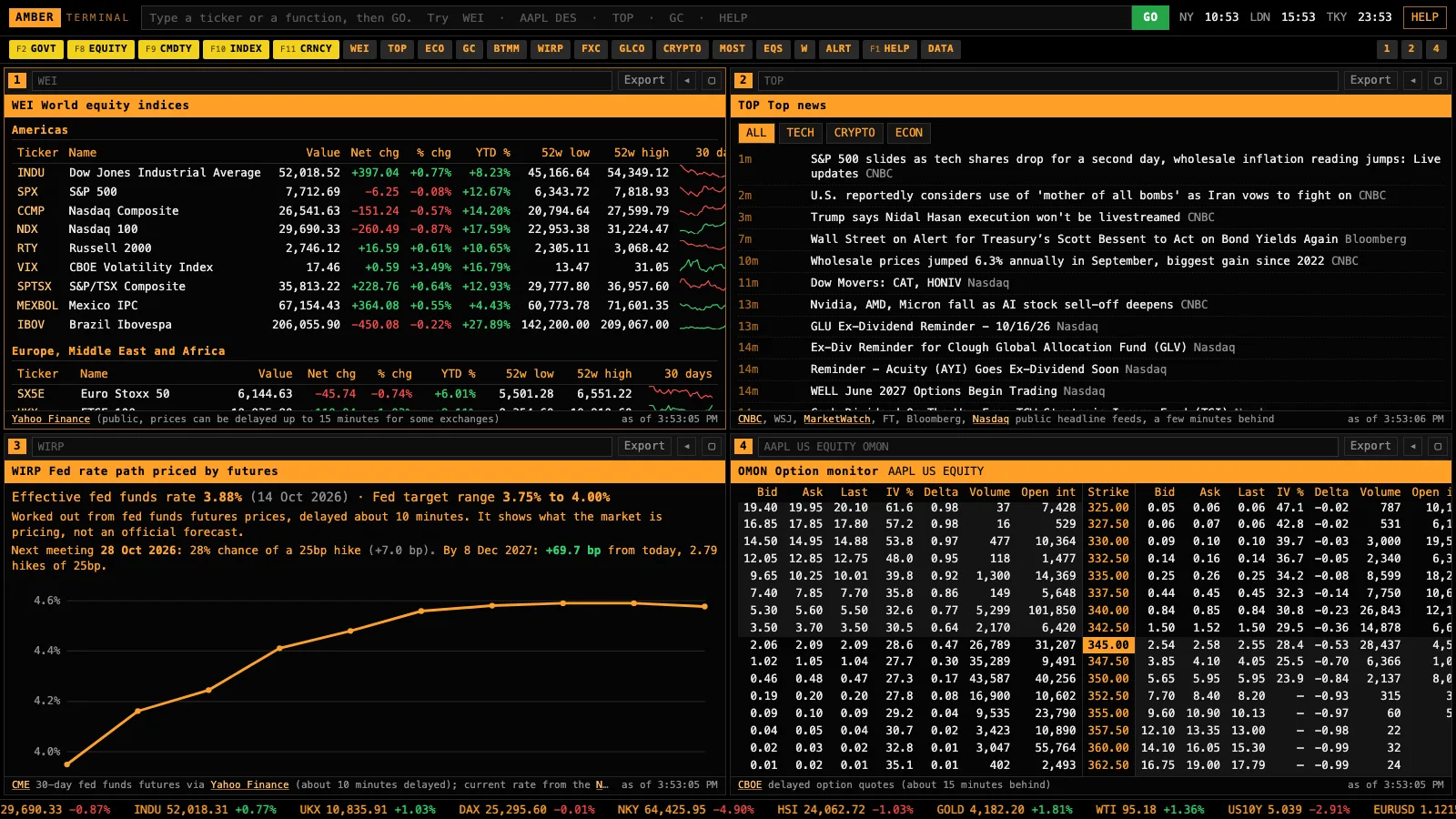
Task: Click the main ticker or function command field
Action: coord(636,17)
